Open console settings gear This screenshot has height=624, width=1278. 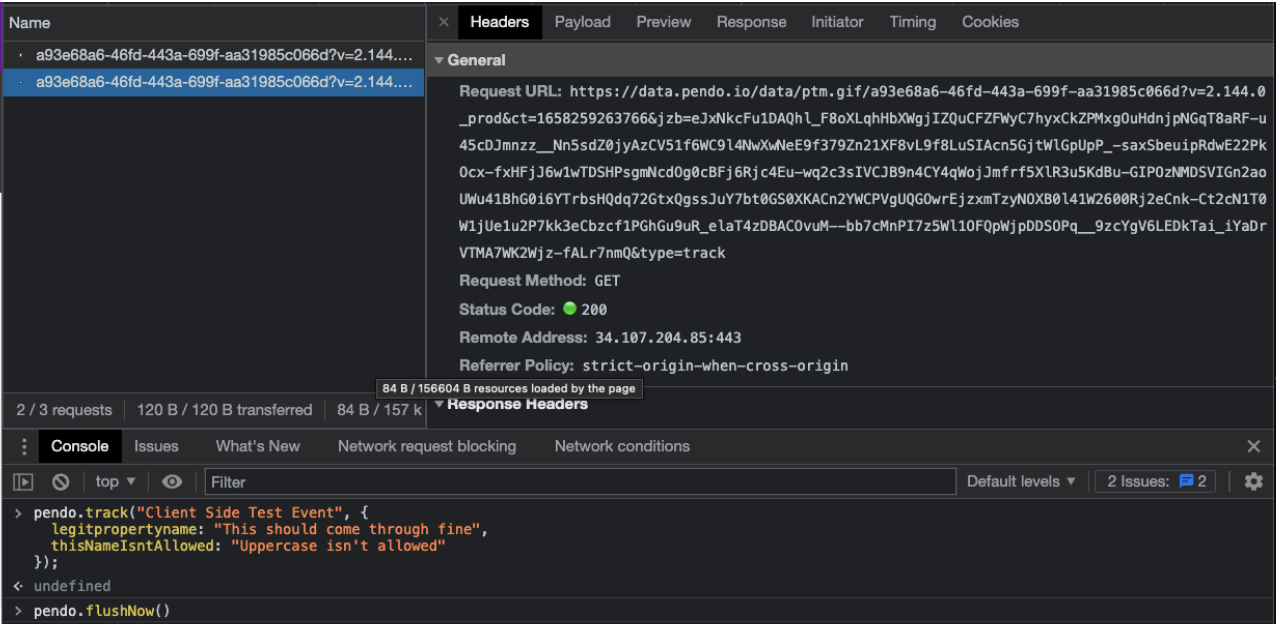tap(1253, 482)
